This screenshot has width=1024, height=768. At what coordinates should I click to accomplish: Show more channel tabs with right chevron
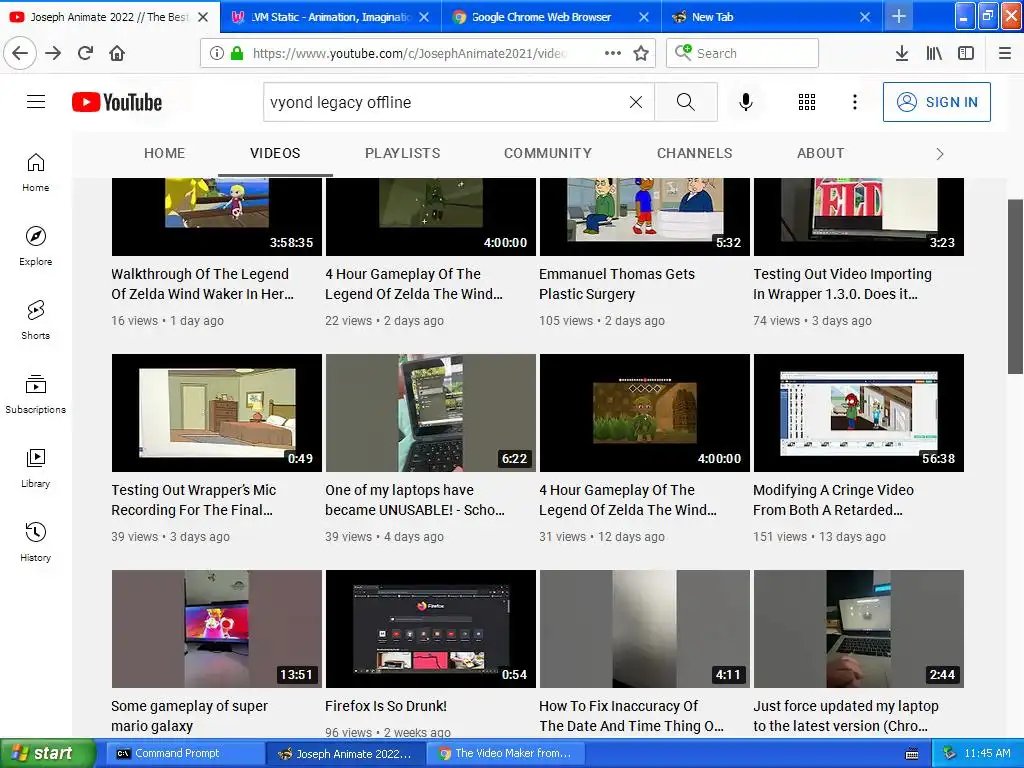coord(940,154)
